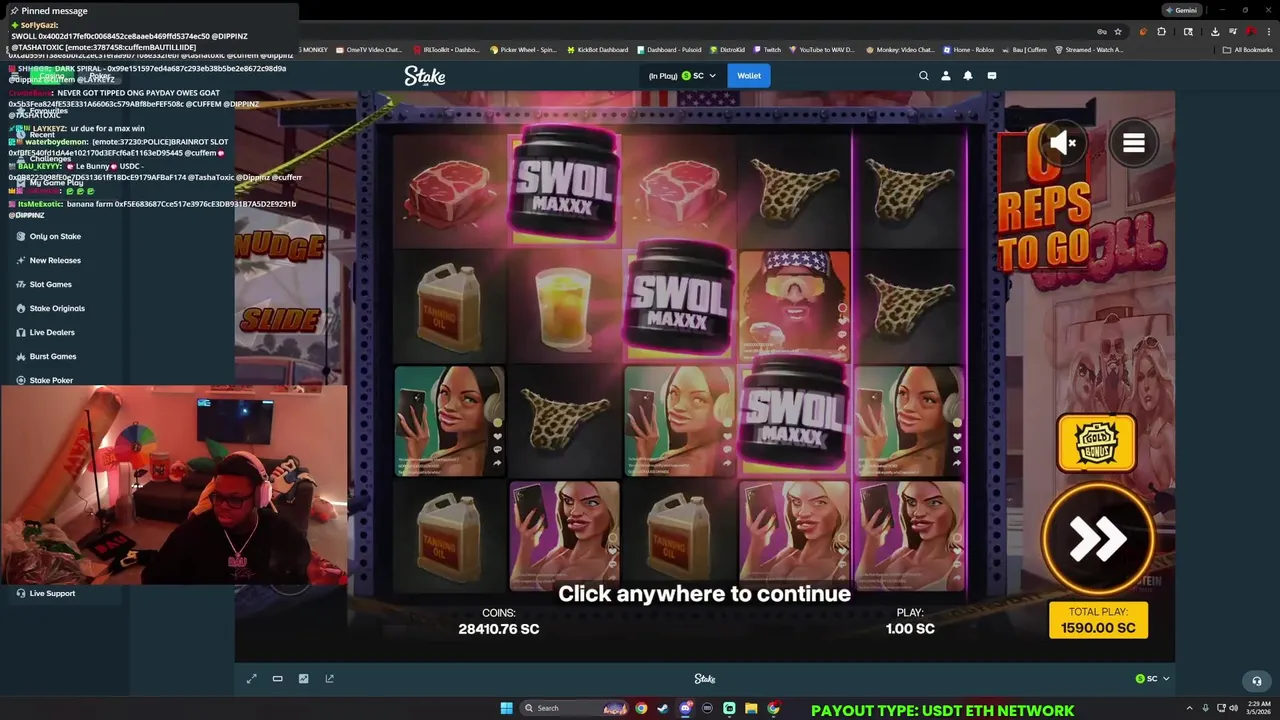Expand the SC currency selector below game
Screen dimensions: 1280x720
pos(1152,679)
